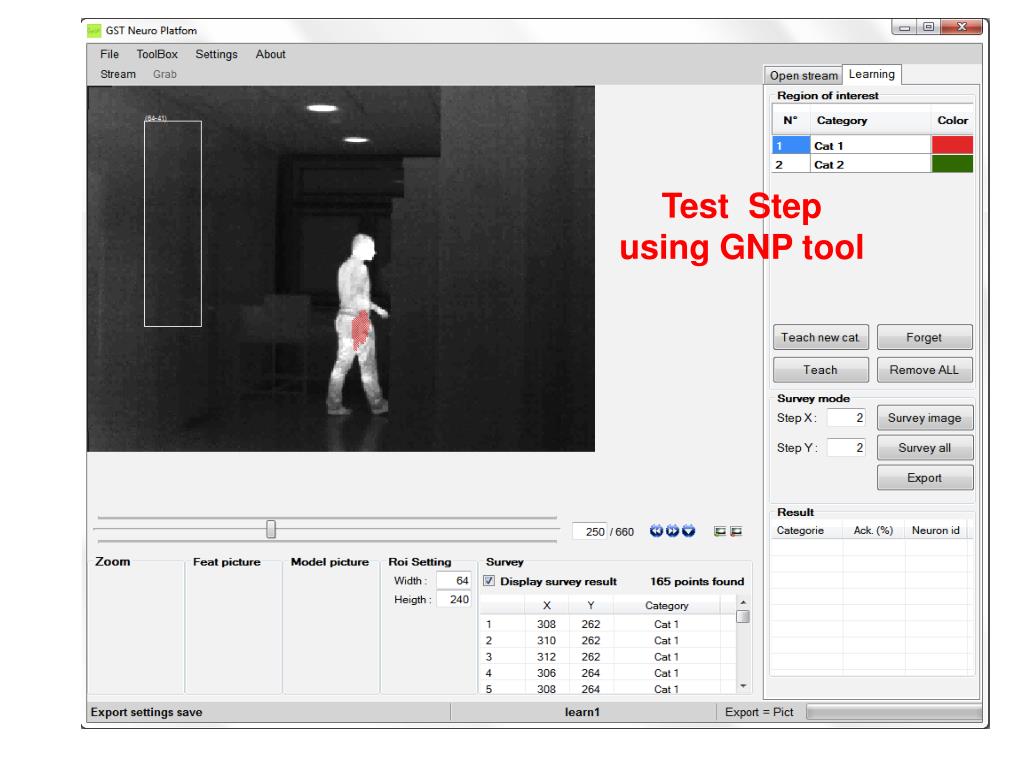Click the red-marked picture icon
1024x768 pixels.
click(736, 531)
